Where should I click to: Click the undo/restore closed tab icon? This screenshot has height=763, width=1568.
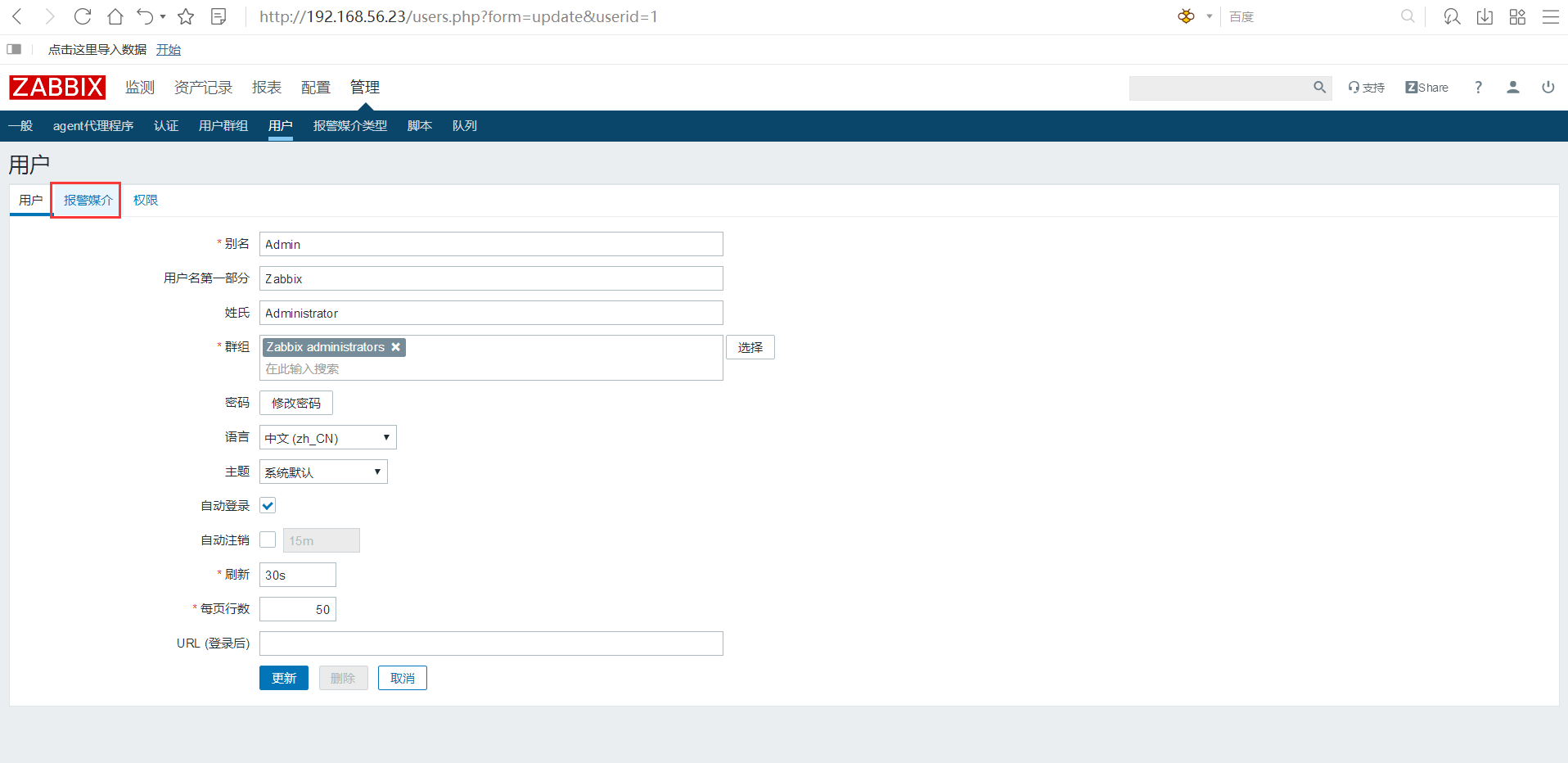[x=145, y=16]
